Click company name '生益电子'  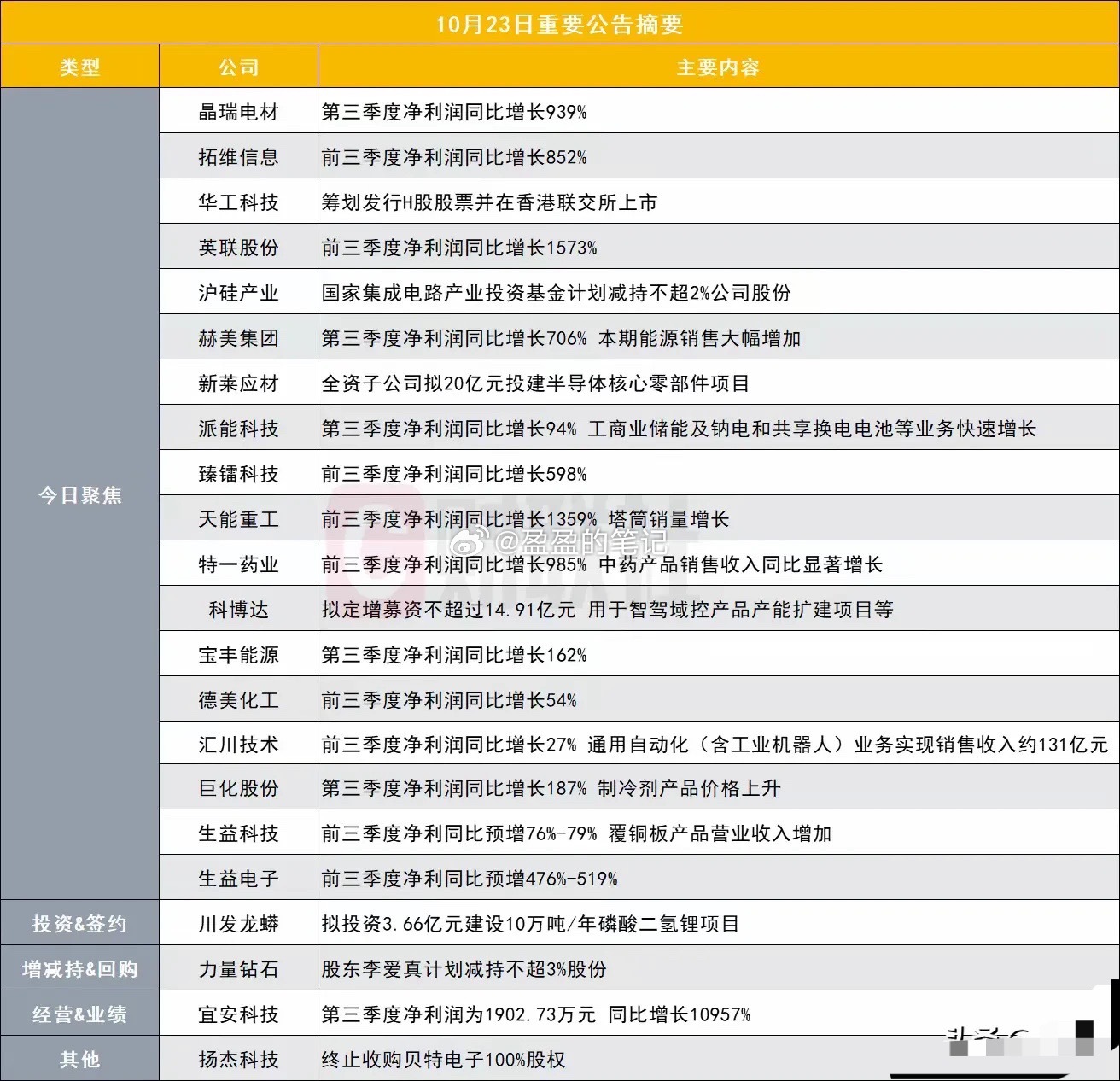pos(238,879)
